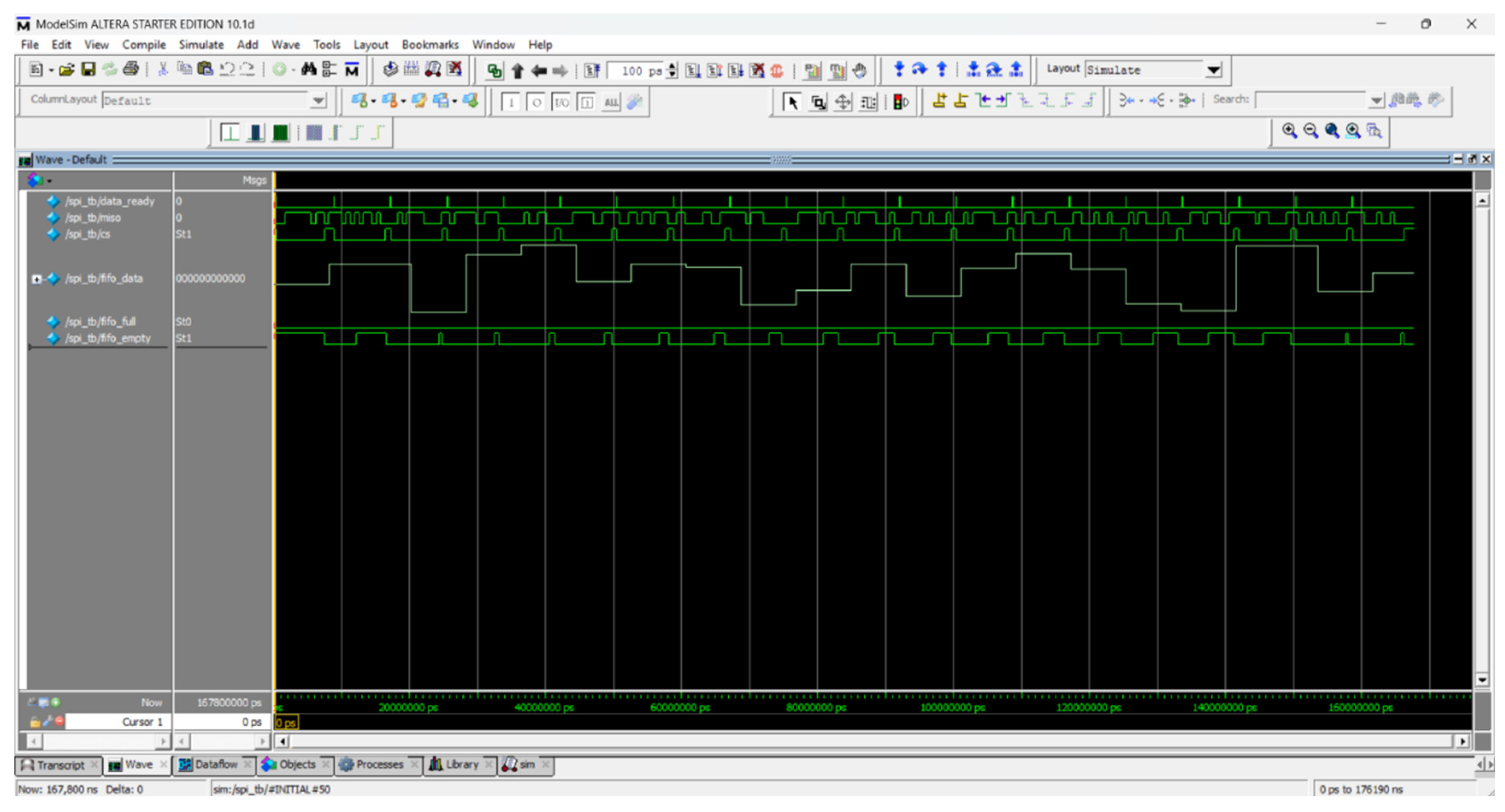Select the /spi_tb/miso signal name
The width and height of the screenshot is (1505, 812).
pyautogui.click(x=93, y=218)
